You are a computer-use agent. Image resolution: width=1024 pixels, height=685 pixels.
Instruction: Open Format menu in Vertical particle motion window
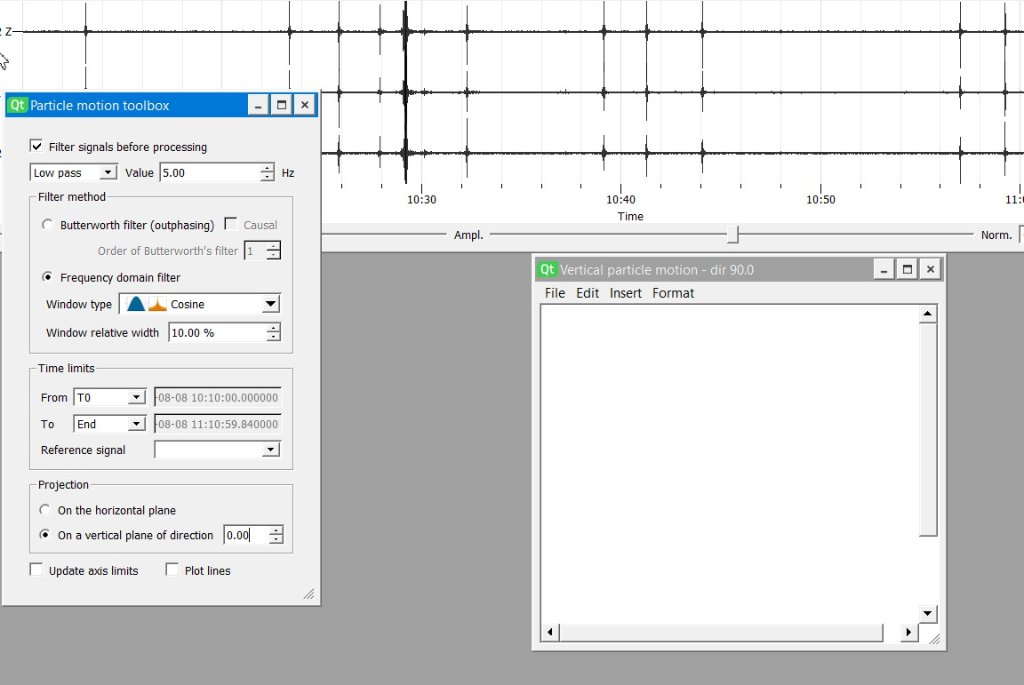(x=673, y=293)
